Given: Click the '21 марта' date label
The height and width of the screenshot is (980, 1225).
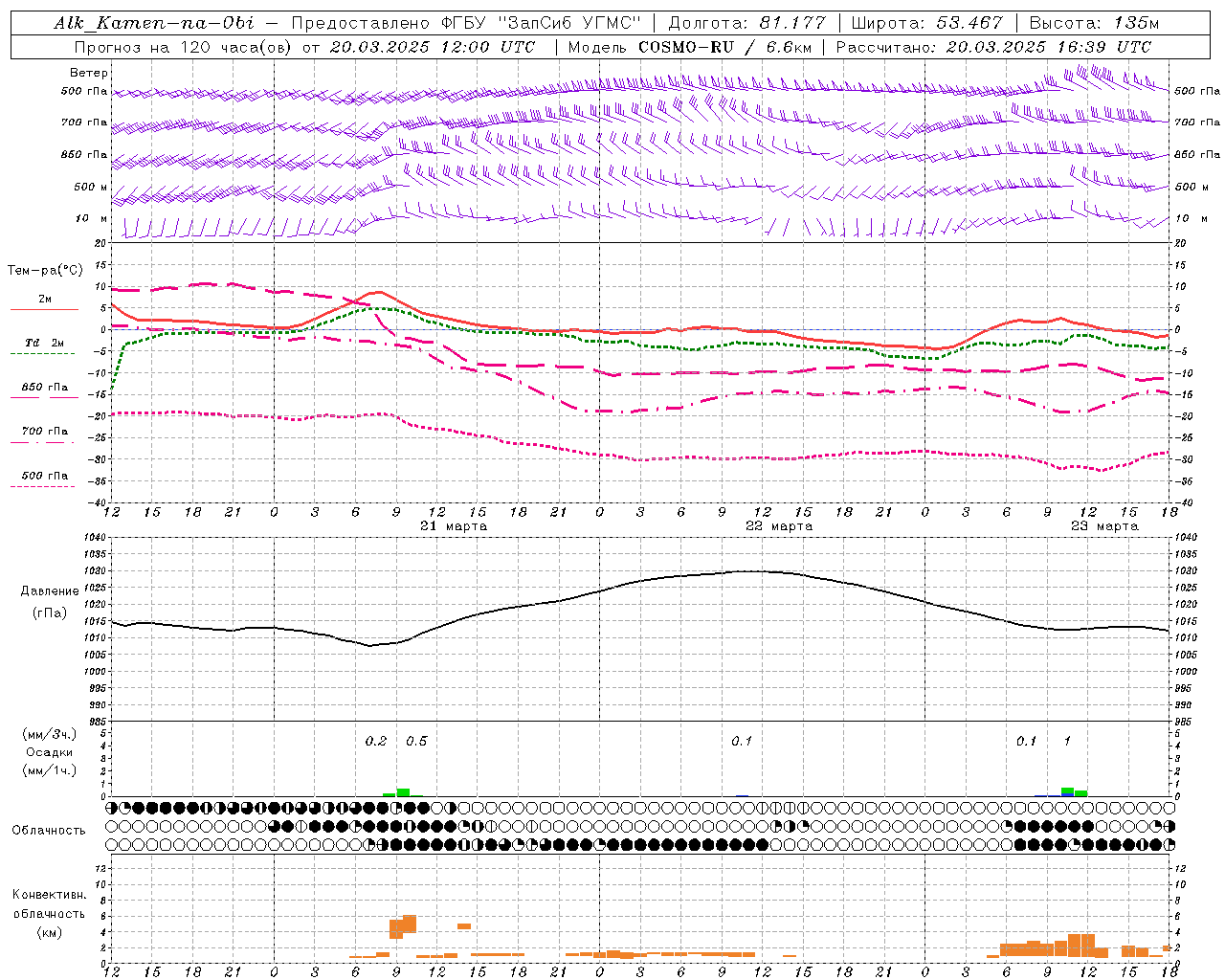Looking at the screenshot, I should pyautogui.click(x=454, y=526).
